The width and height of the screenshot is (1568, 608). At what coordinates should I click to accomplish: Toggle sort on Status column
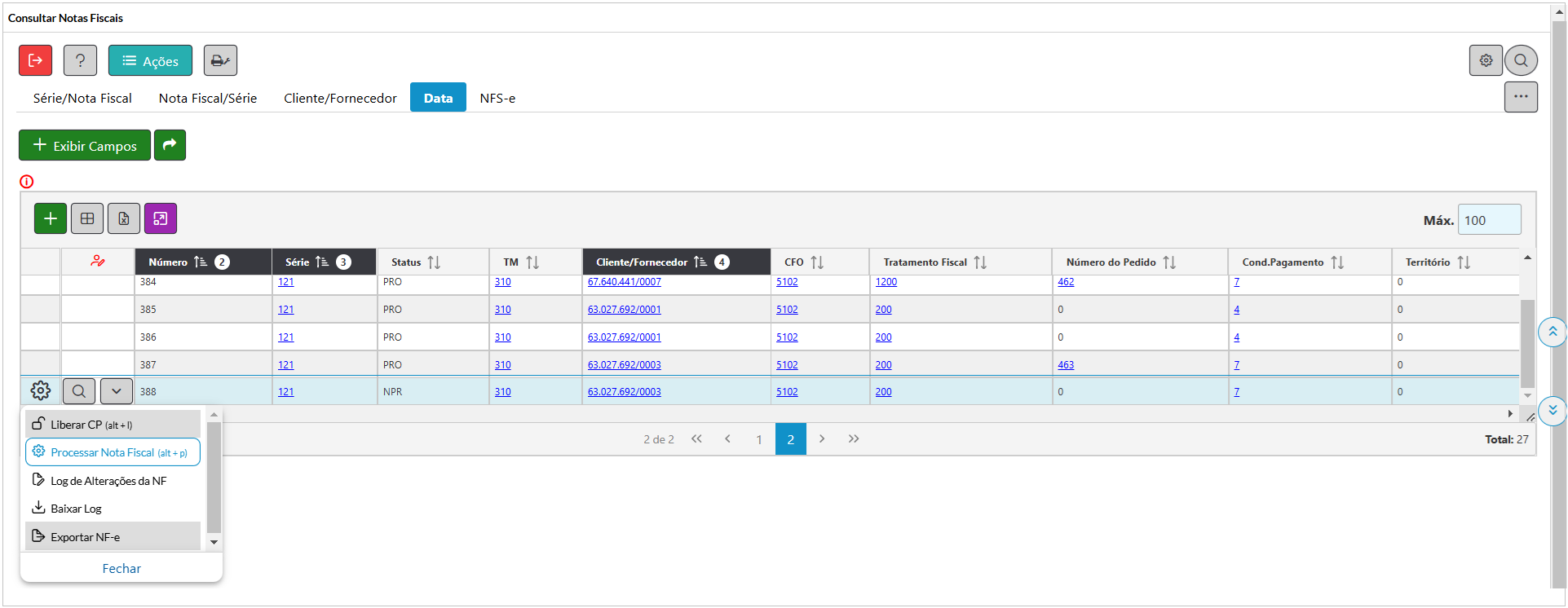pos(434,262)
